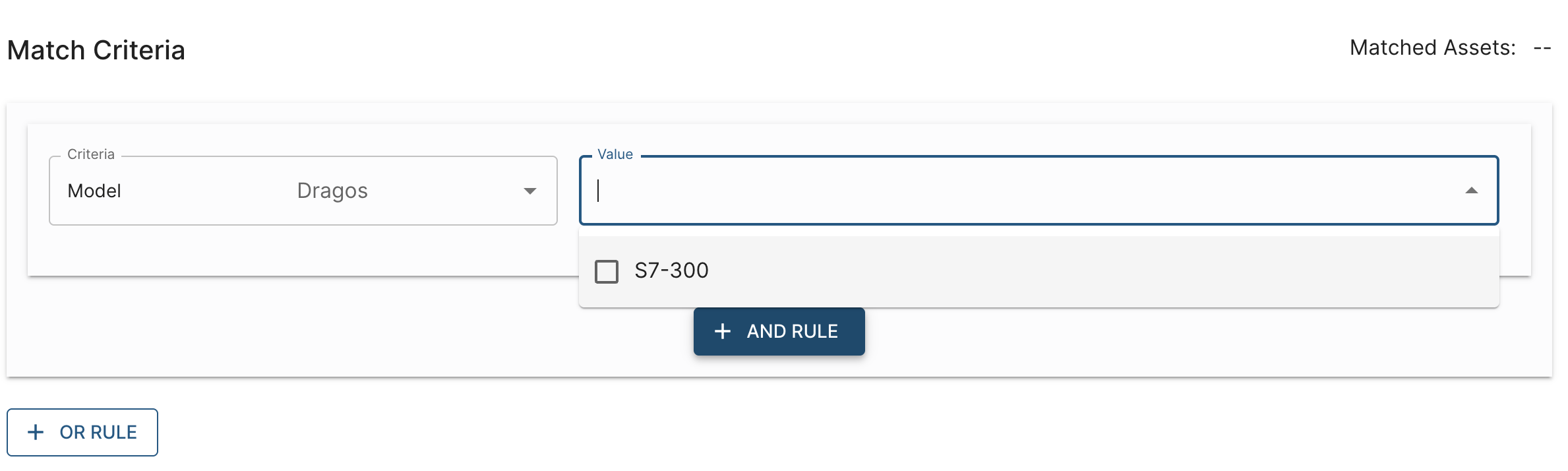Add a new OR RULE
The height and width of the screenshot is (471, 1568).
coord(82,432)
